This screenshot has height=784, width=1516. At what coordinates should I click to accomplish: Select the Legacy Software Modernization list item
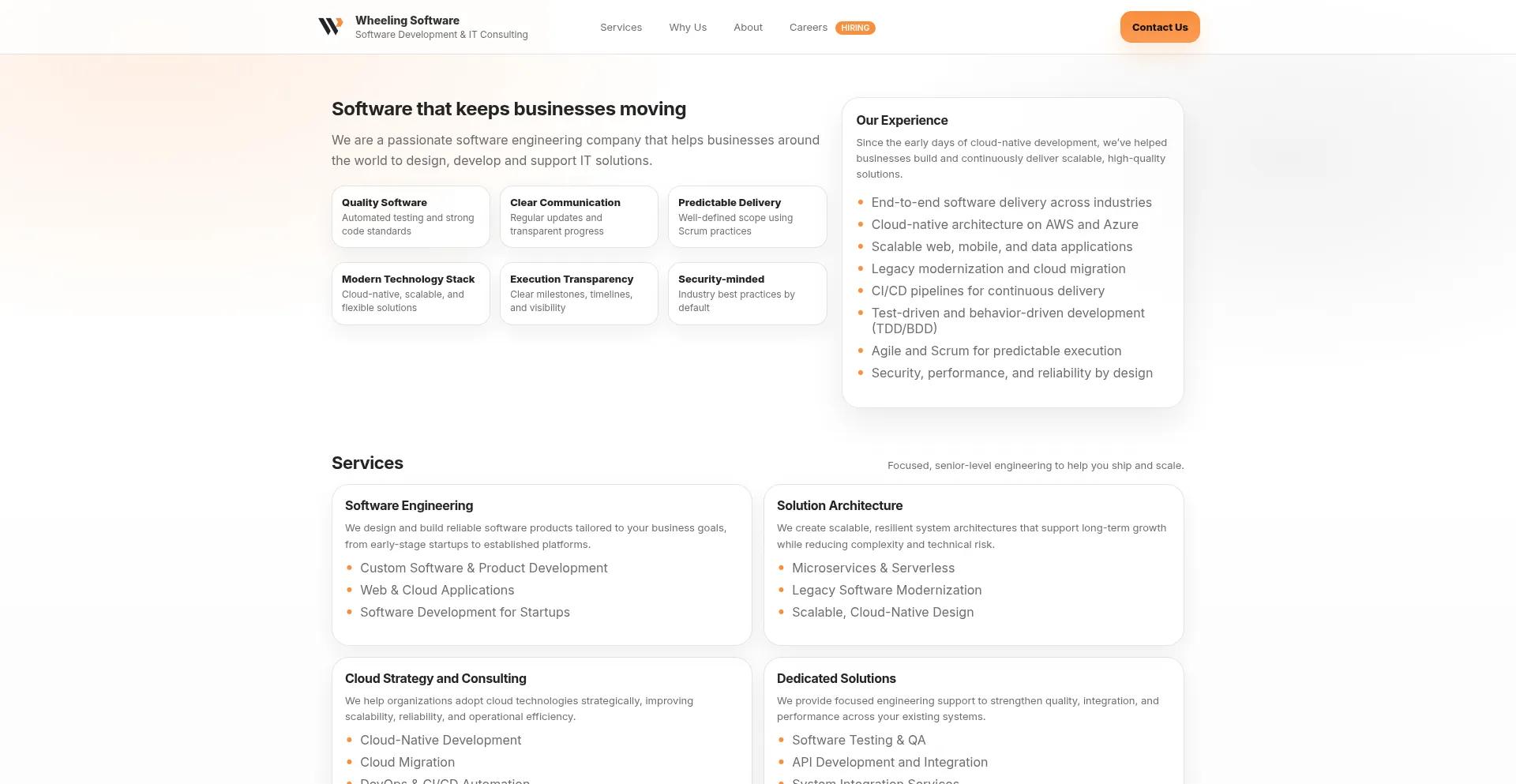887,590
